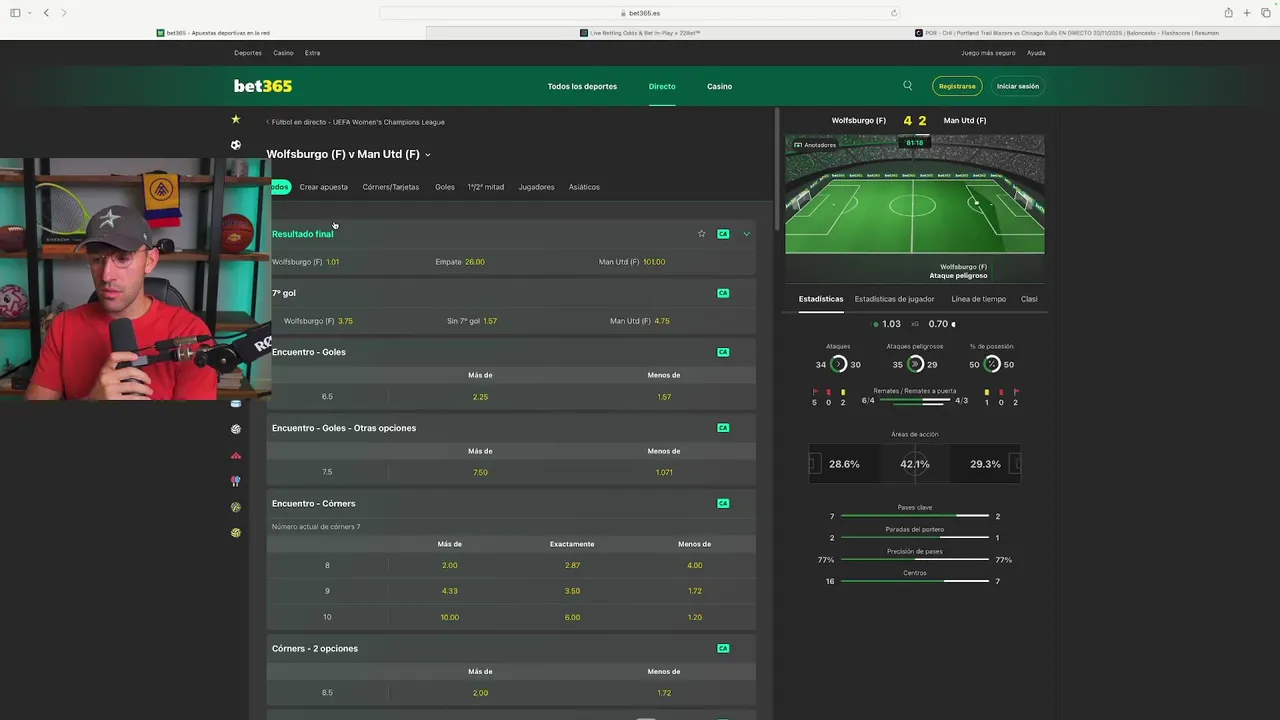The image size is (1280, 720).
Task: Click the CA badge on Encuentro - Córners
Action: pos(723,503)
